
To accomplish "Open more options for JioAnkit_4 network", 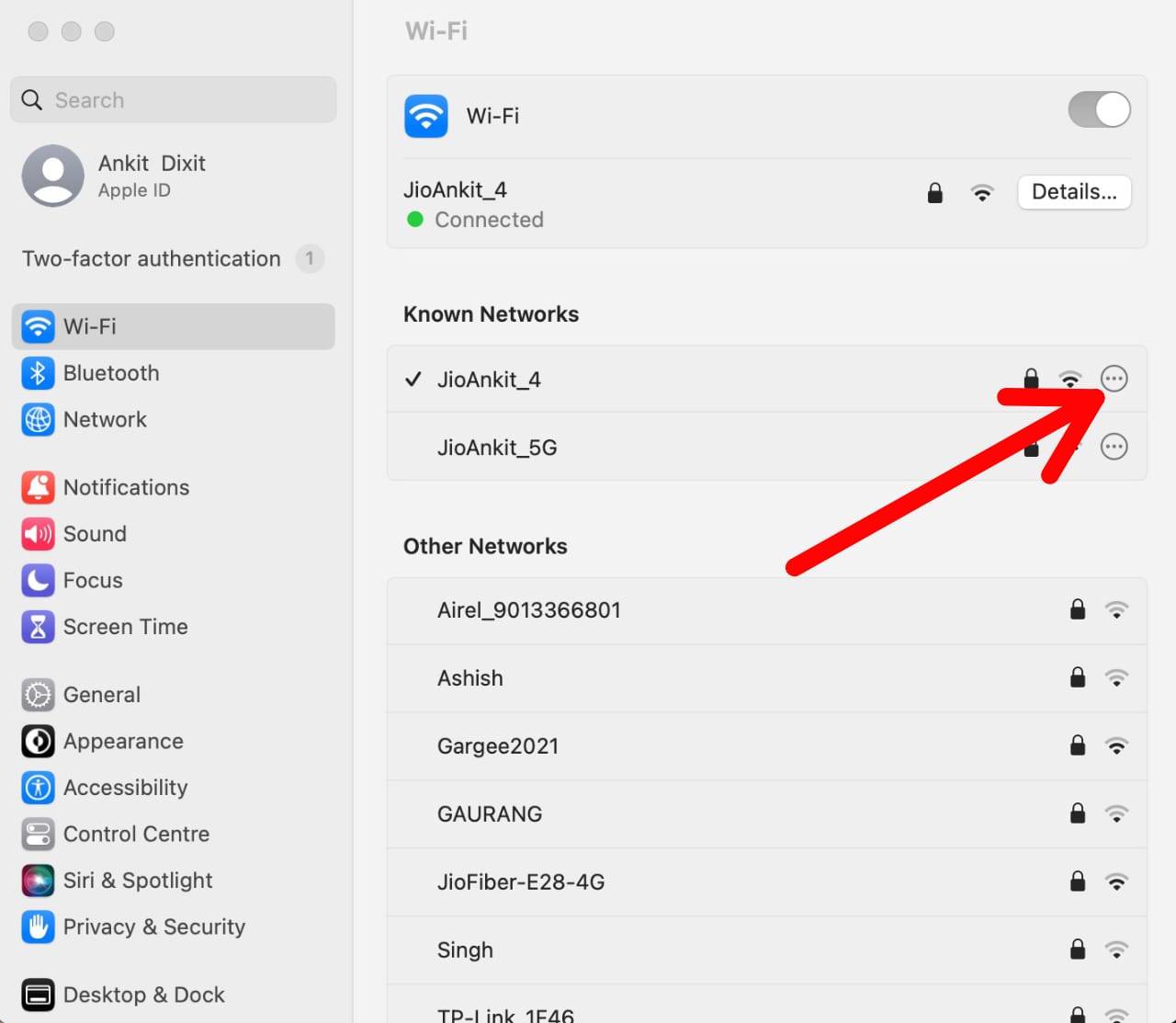I will click(x=1114, y=379).
